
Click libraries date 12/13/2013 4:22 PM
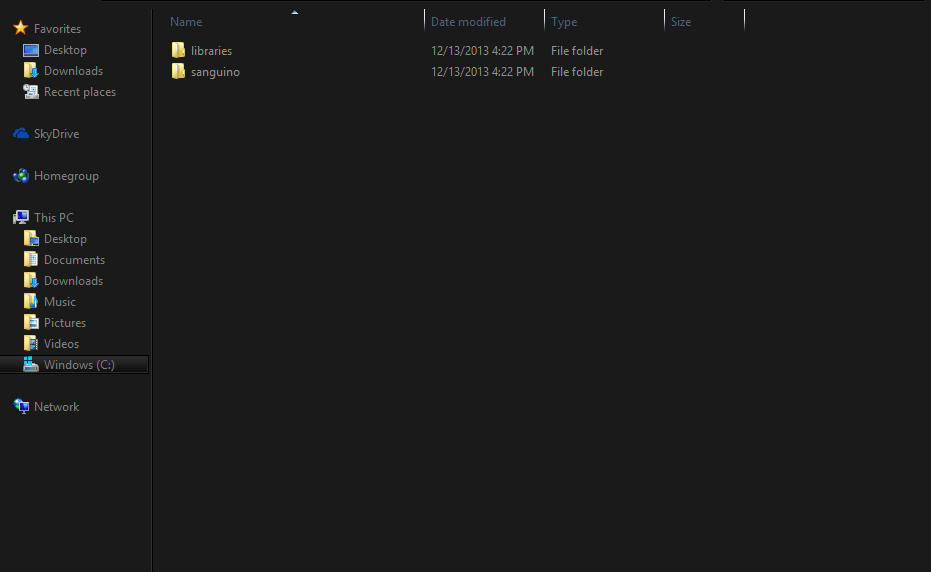coord(482,51)
